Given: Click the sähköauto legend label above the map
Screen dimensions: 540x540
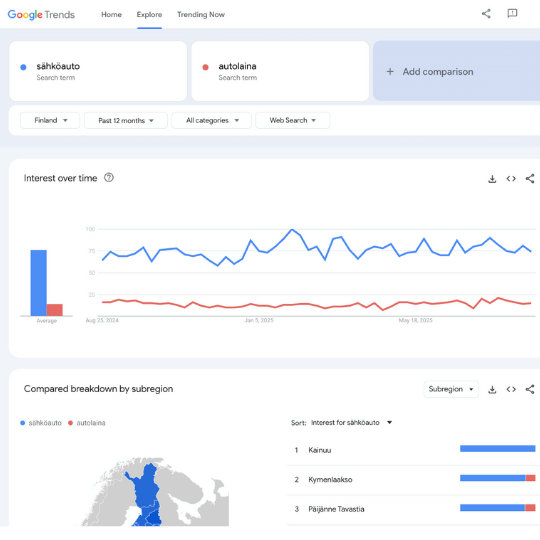Looking at the screenshot, I should (x=45, y=423).
